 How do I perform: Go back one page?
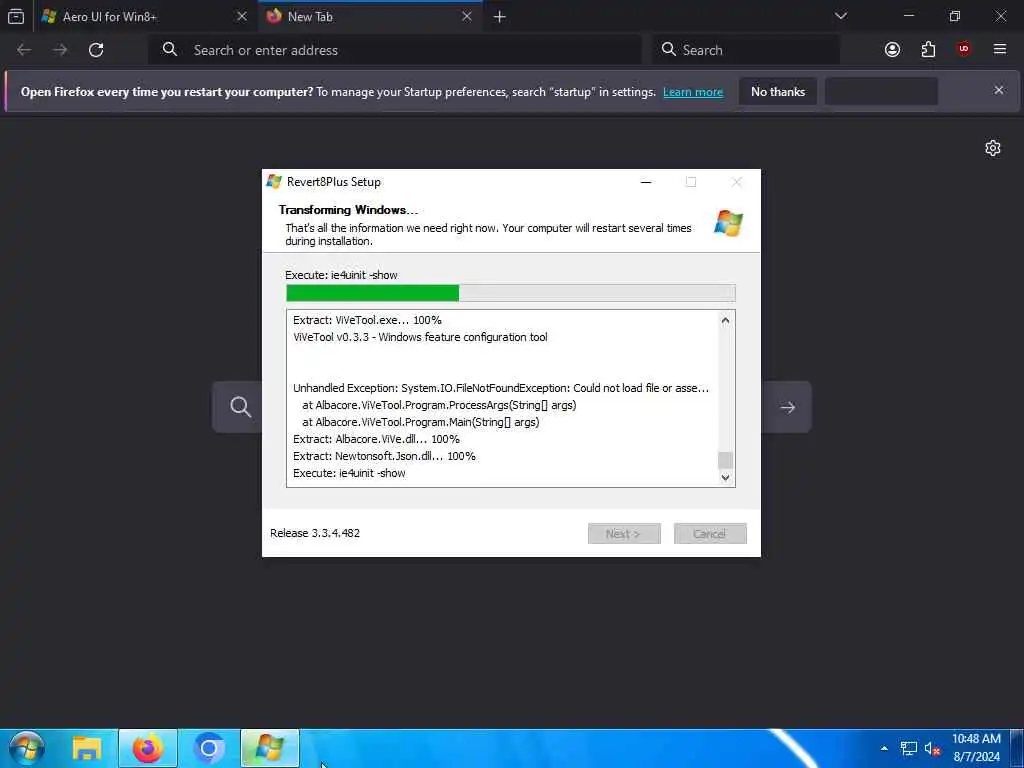click(x=24, y=50)
